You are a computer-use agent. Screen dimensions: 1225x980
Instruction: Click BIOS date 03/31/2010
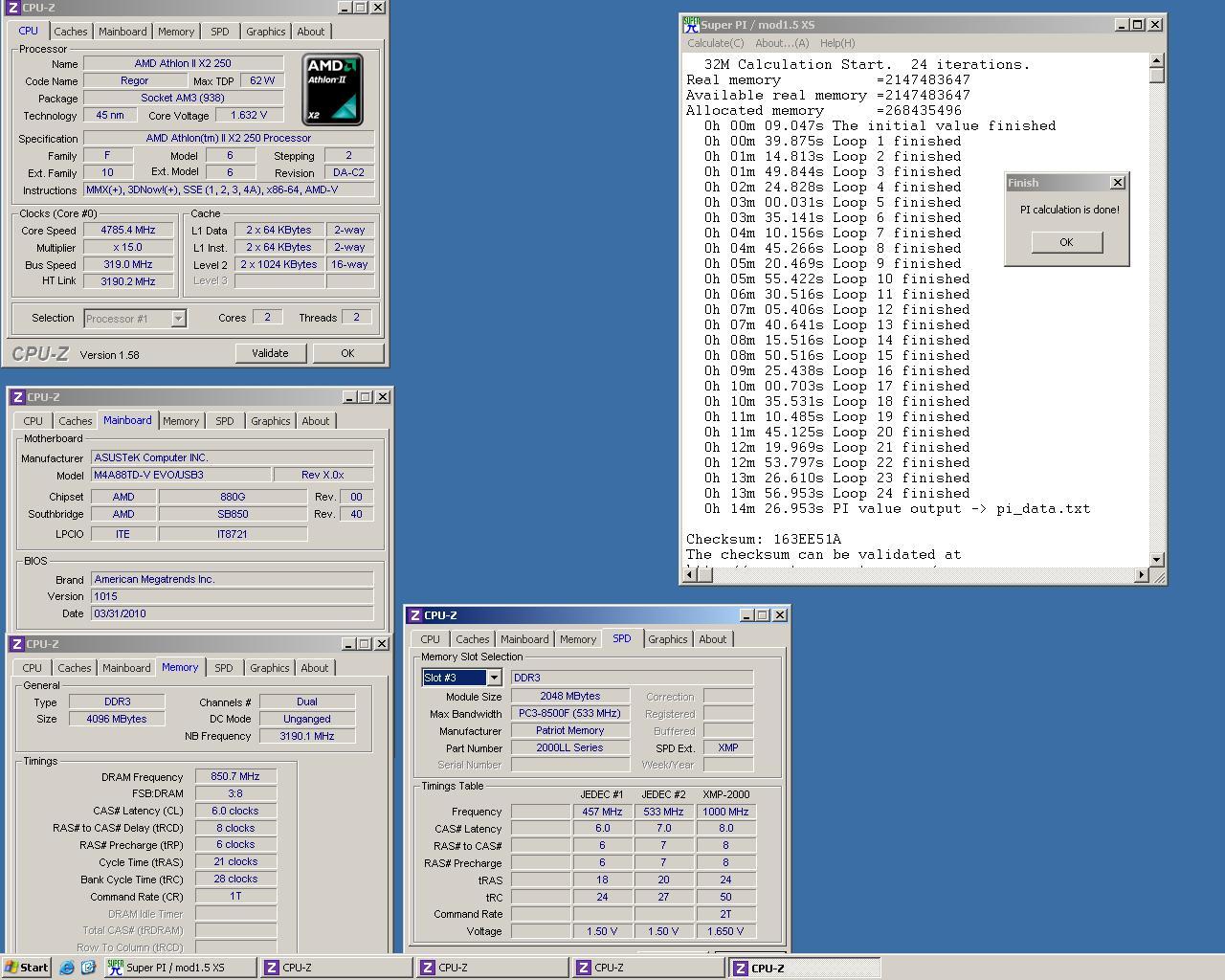(x=232, y=613)
